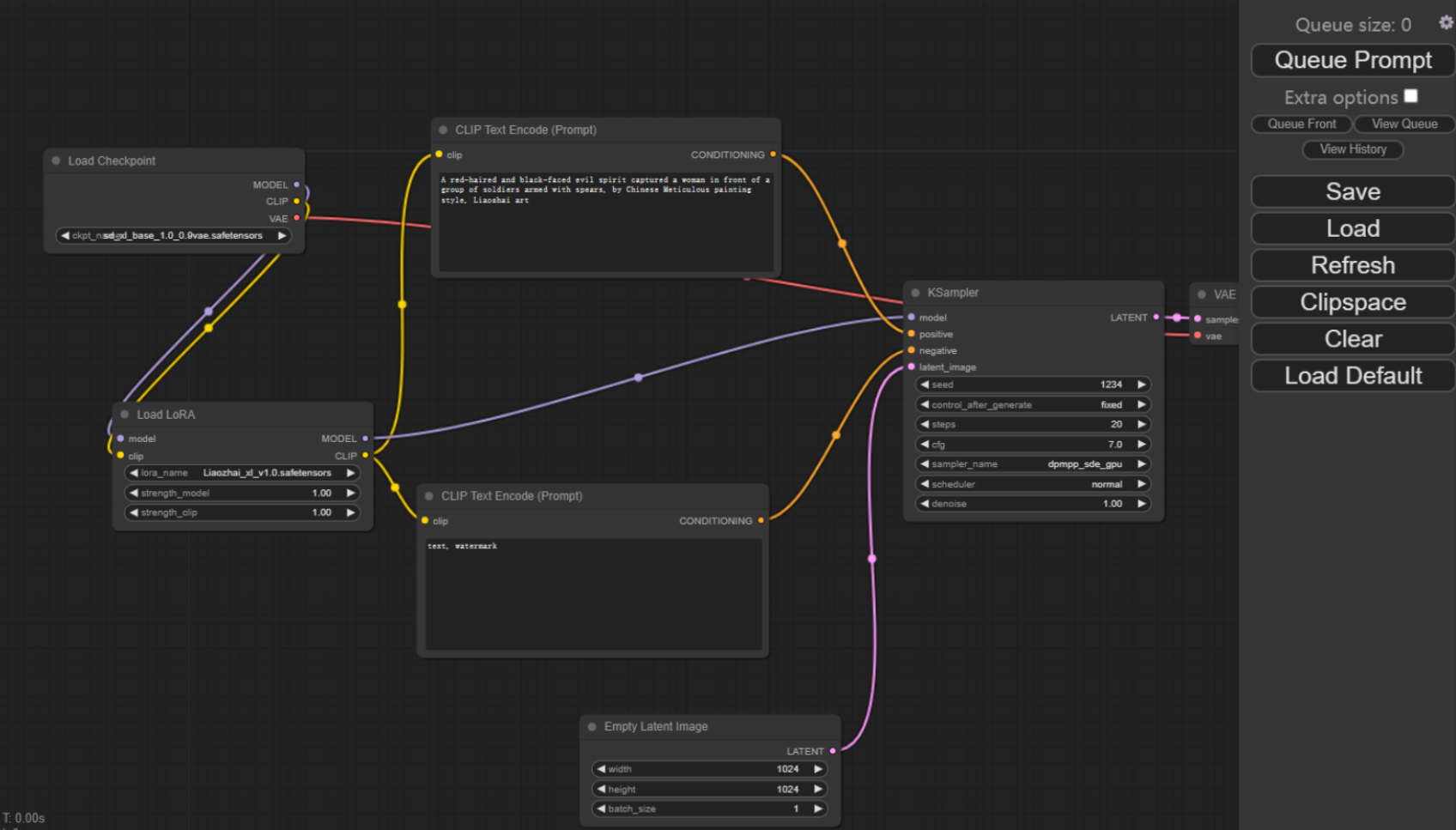Increase seed value with right arrow

[1141, 385]
